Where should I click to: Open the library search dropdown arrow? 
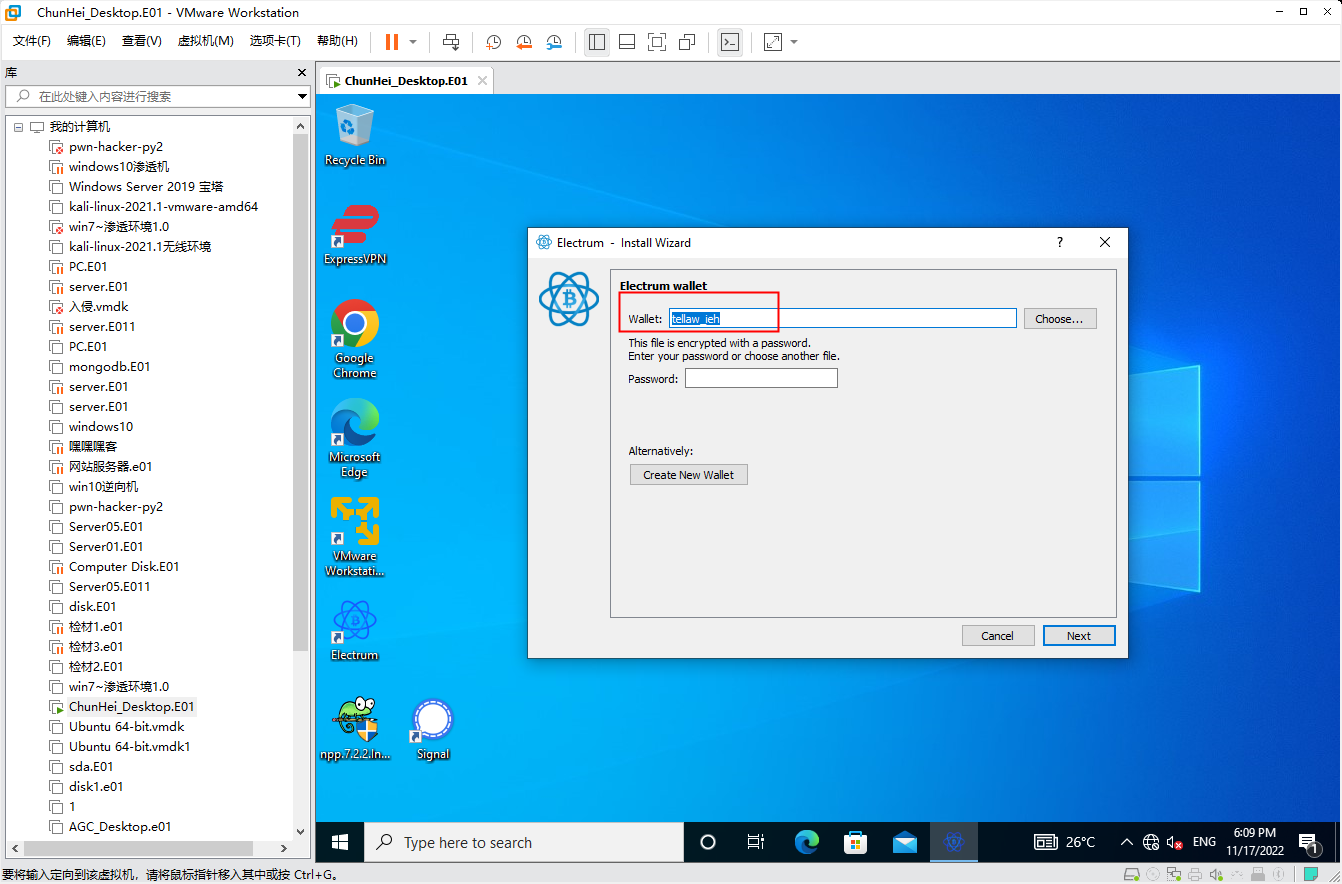pyautogui.click(x=302, y=97)
